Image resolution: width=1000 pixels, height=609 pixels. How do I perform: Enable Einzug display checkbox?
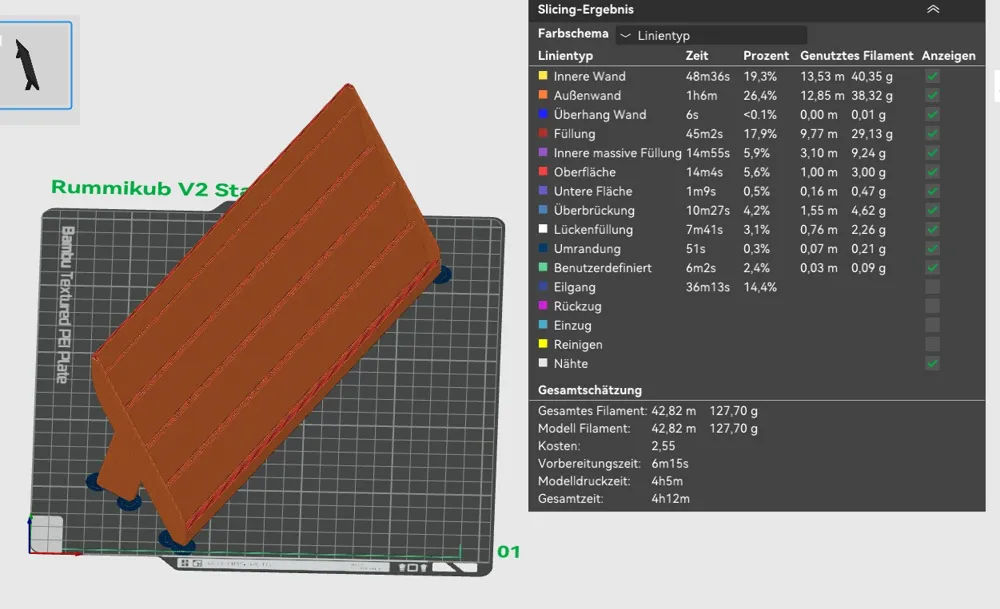click(x=932, y=325)
